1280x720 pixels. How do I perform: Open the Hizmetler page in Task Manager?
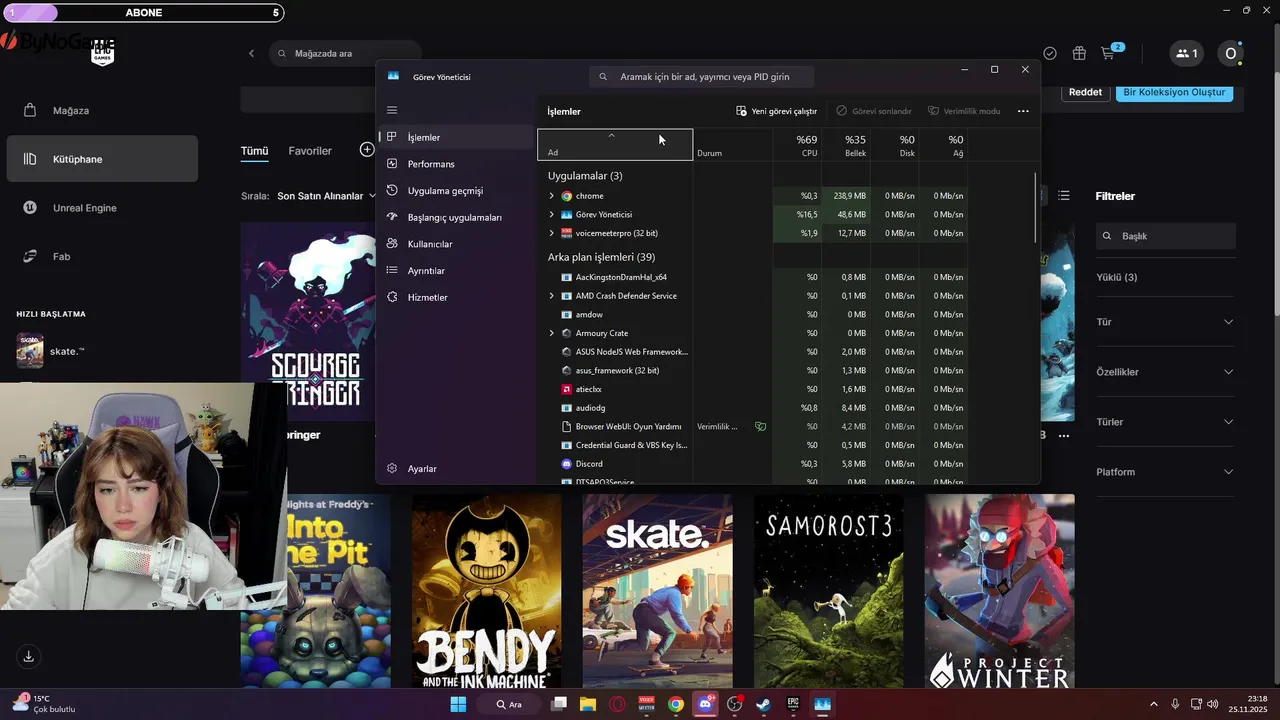456,297
